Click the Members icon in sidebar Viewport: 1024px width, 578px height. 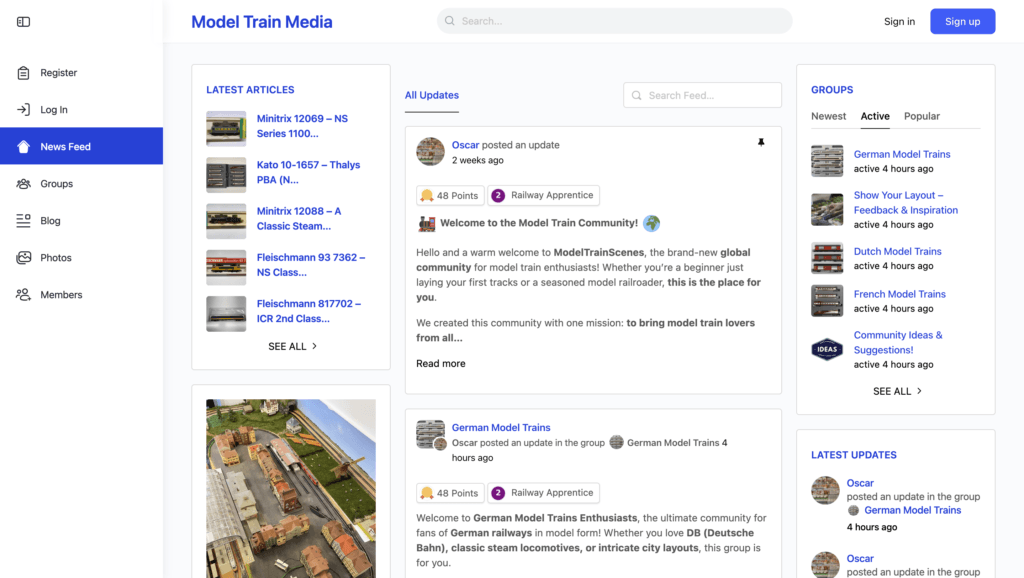(x=24, y=295)
